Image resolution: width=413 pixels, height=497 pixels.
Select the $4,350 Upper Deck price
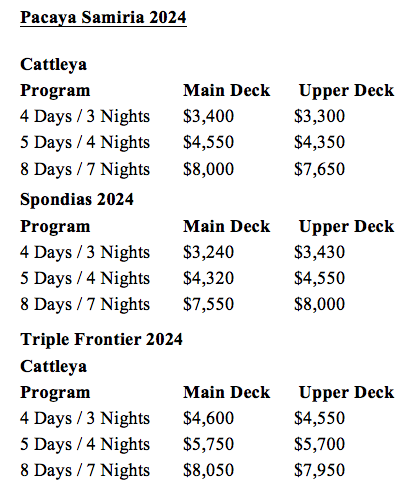319,142
